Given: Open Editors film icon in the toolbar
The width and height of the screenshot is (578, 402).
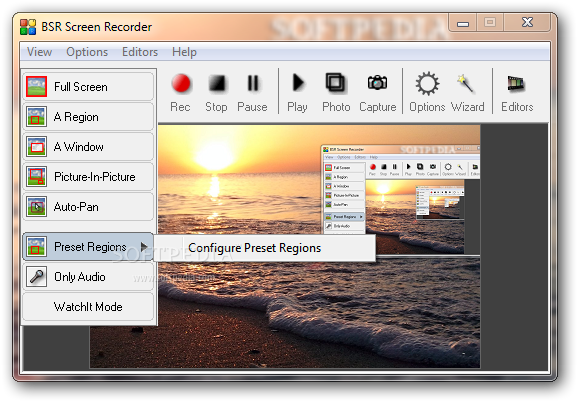Looking at the screenshot, I should click(x=517, y=92).
